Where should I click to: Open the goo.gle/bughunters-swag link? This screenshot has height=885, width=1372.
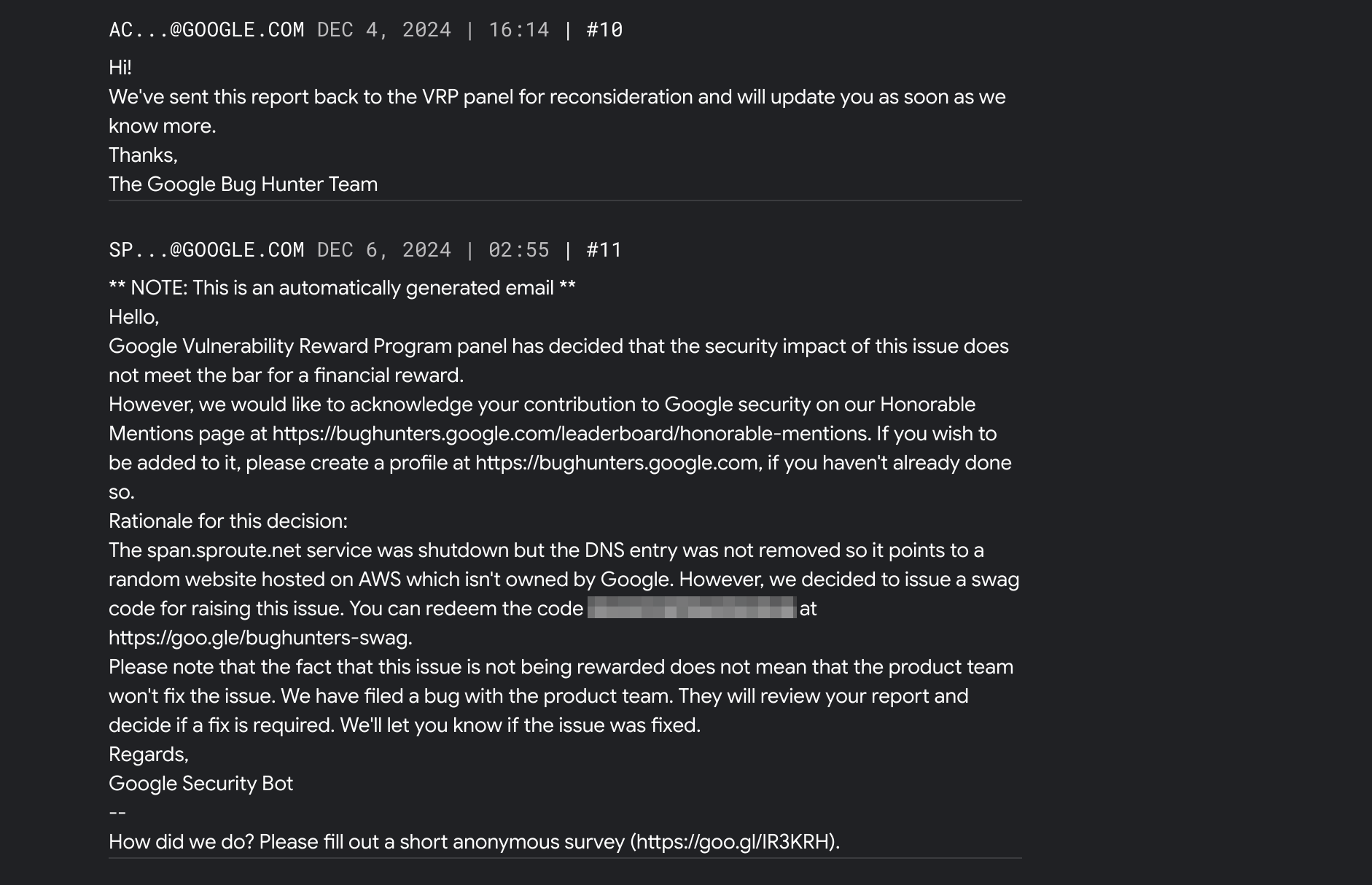259,638
